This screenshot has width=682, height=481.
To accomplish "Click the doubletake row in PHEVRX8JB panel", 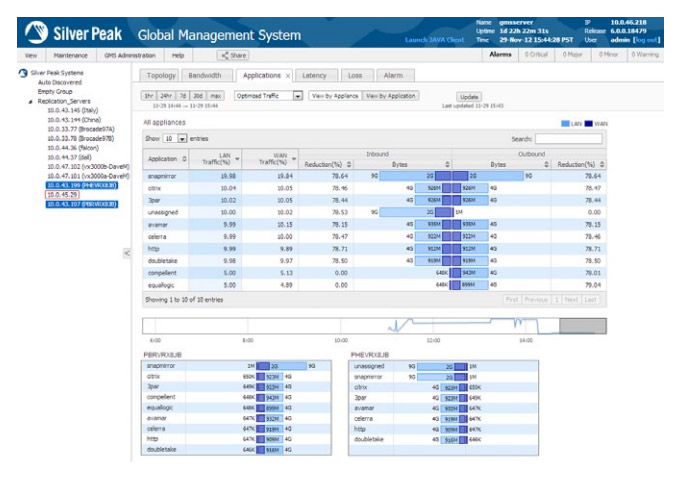I will click(443, 440).
